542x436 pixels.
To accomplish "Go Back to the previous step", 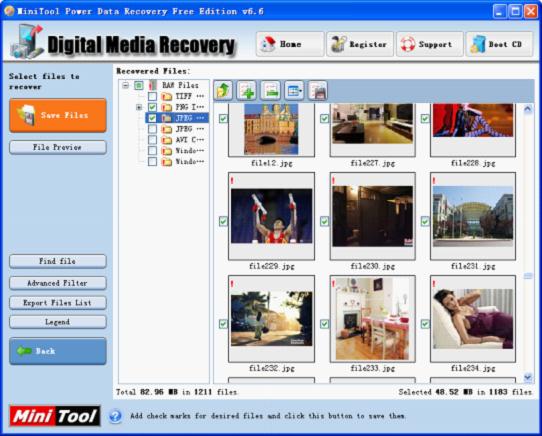I will [x=58, y=351].
